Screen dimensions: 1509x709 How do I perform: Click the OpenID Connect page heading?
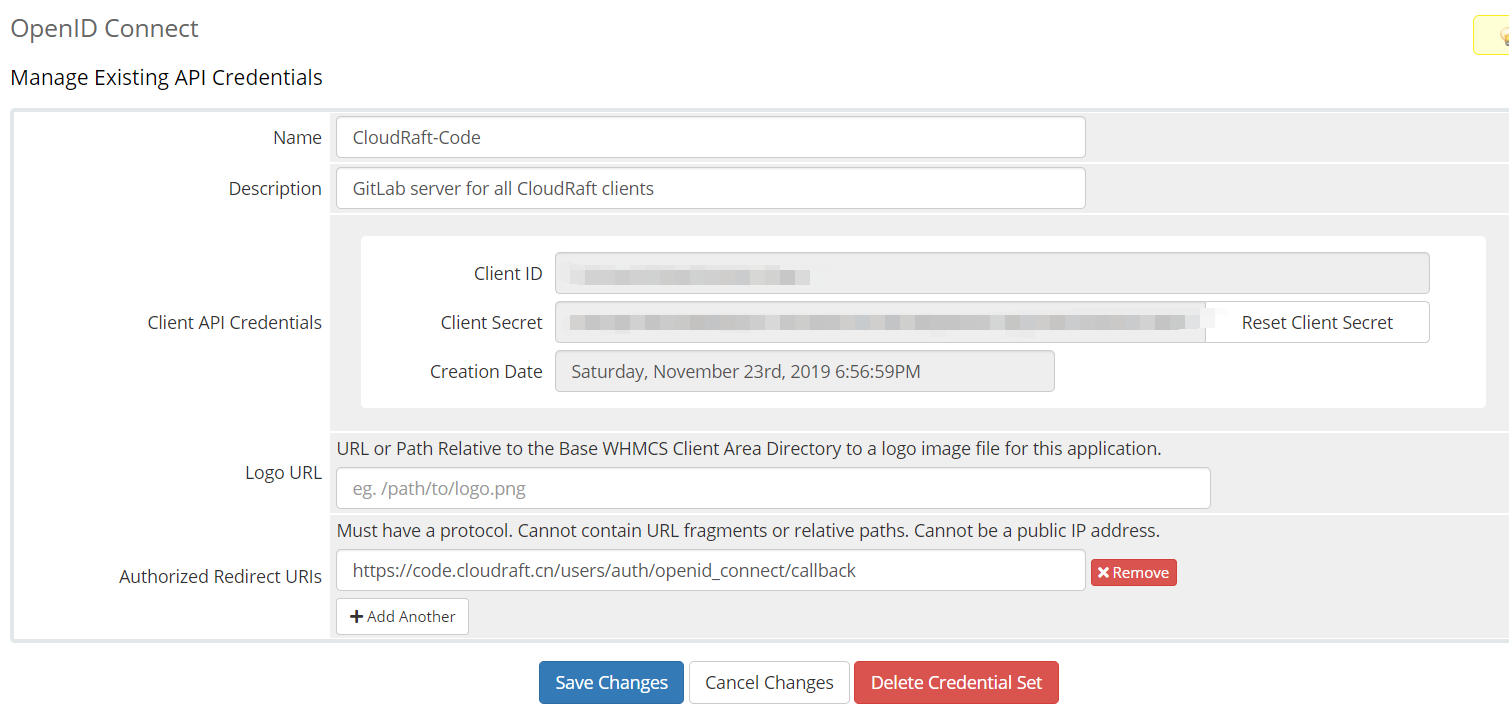click(x=104, y=29)
